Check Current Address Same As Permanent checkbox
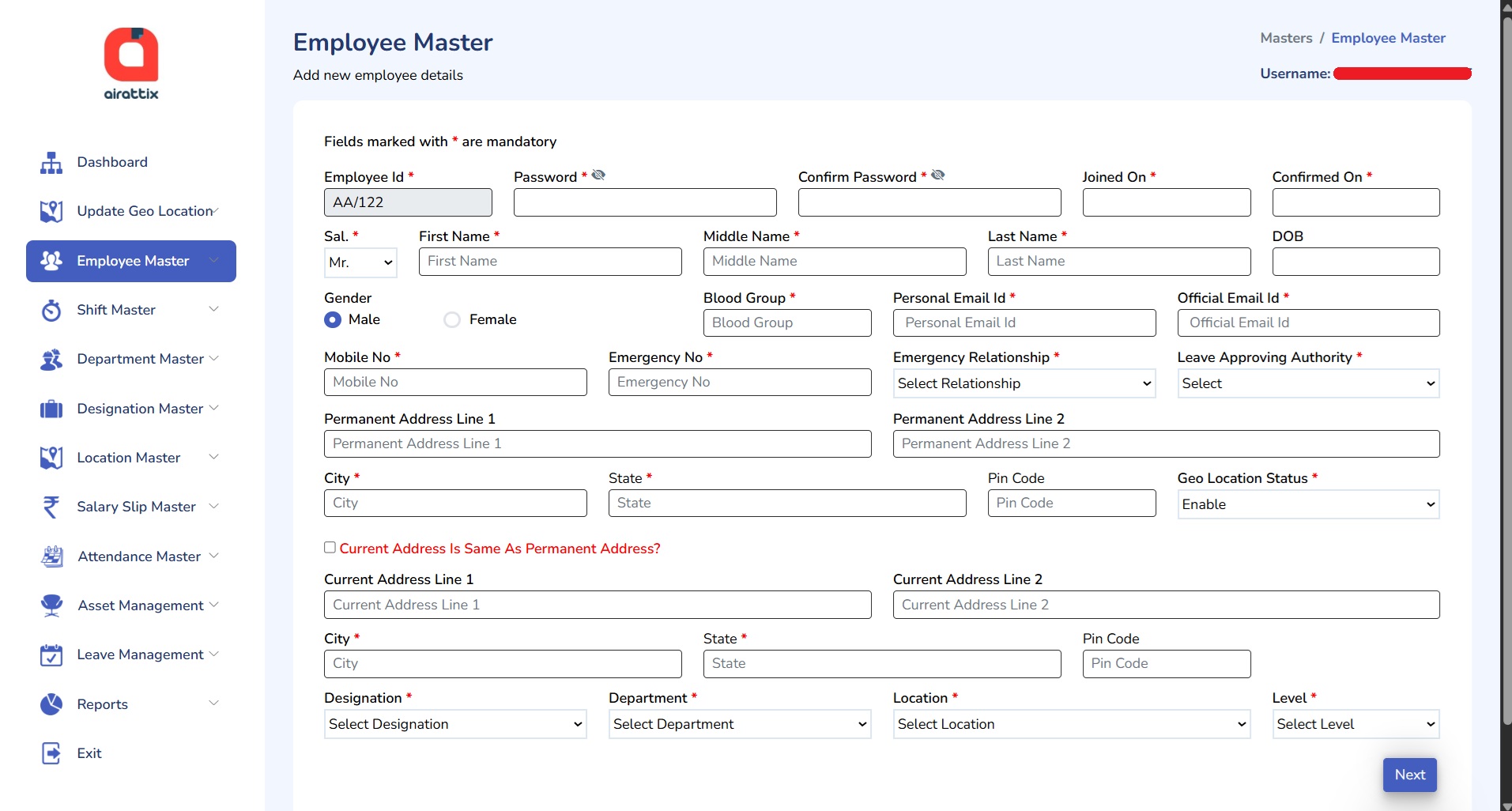The height and width of the screenshot is (811, 1512). [330, 548]
